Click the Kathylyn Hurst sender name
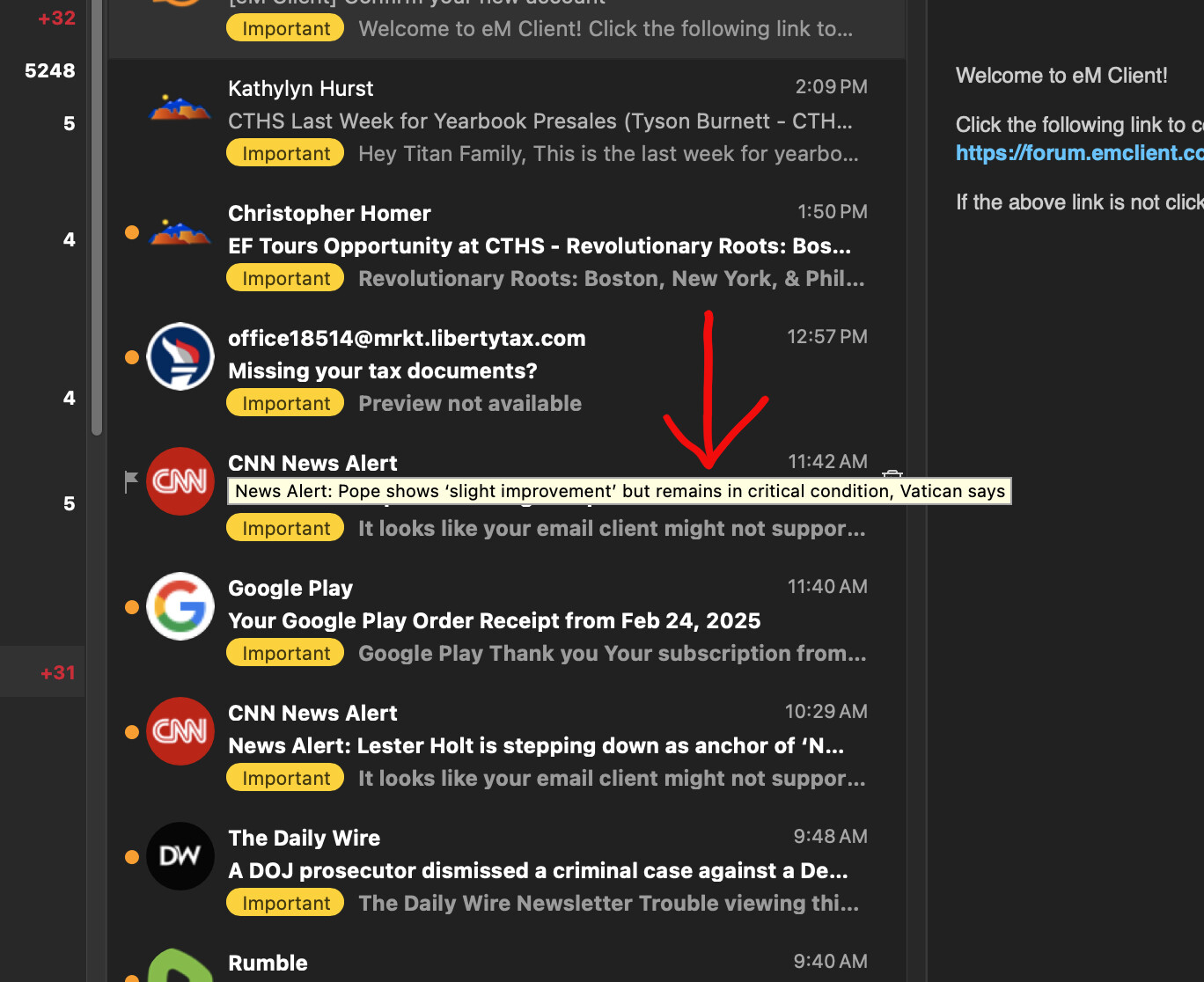 pos(301,88)
